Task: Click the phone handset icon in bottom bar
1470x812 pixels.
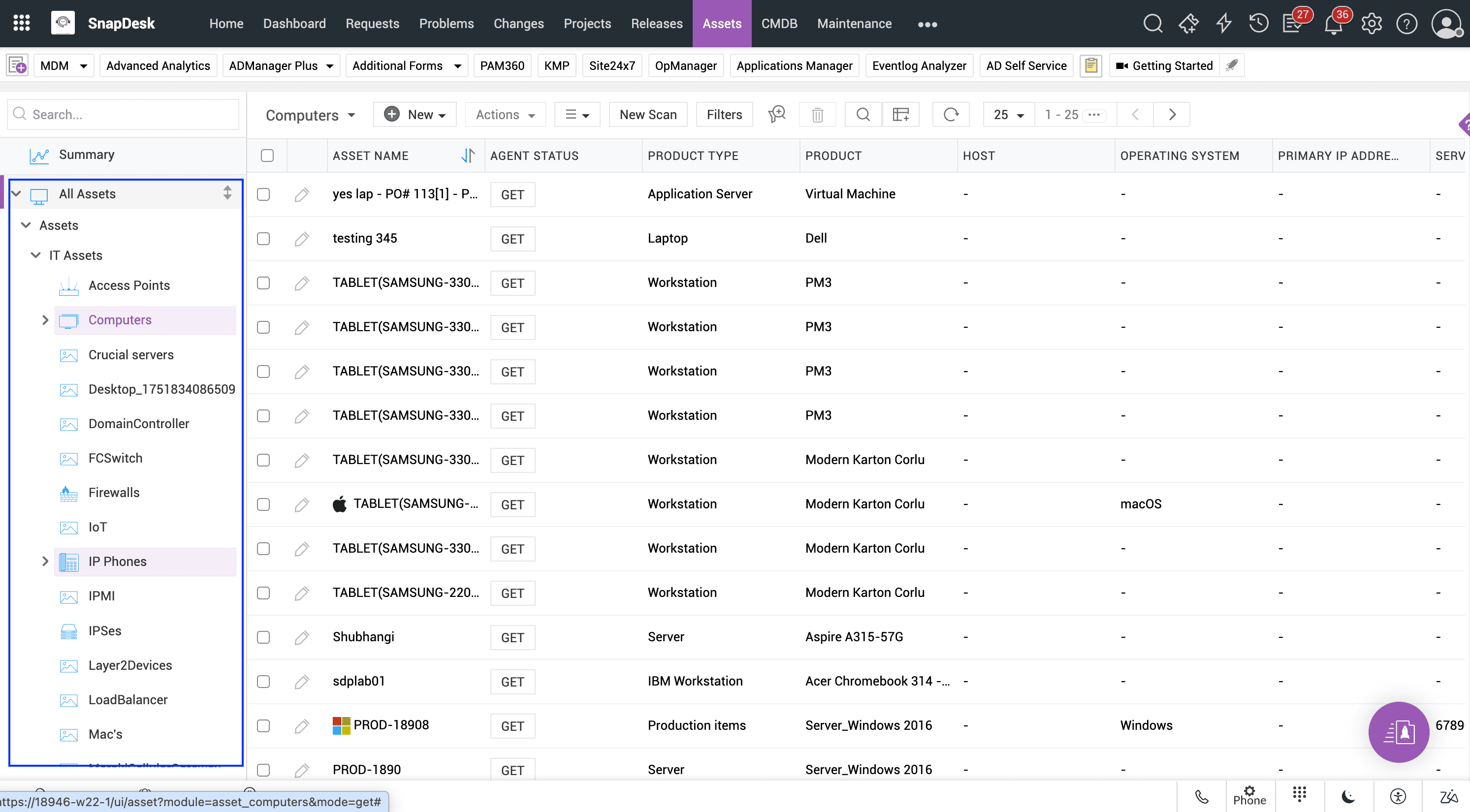Action: [x=1202, y=796]
